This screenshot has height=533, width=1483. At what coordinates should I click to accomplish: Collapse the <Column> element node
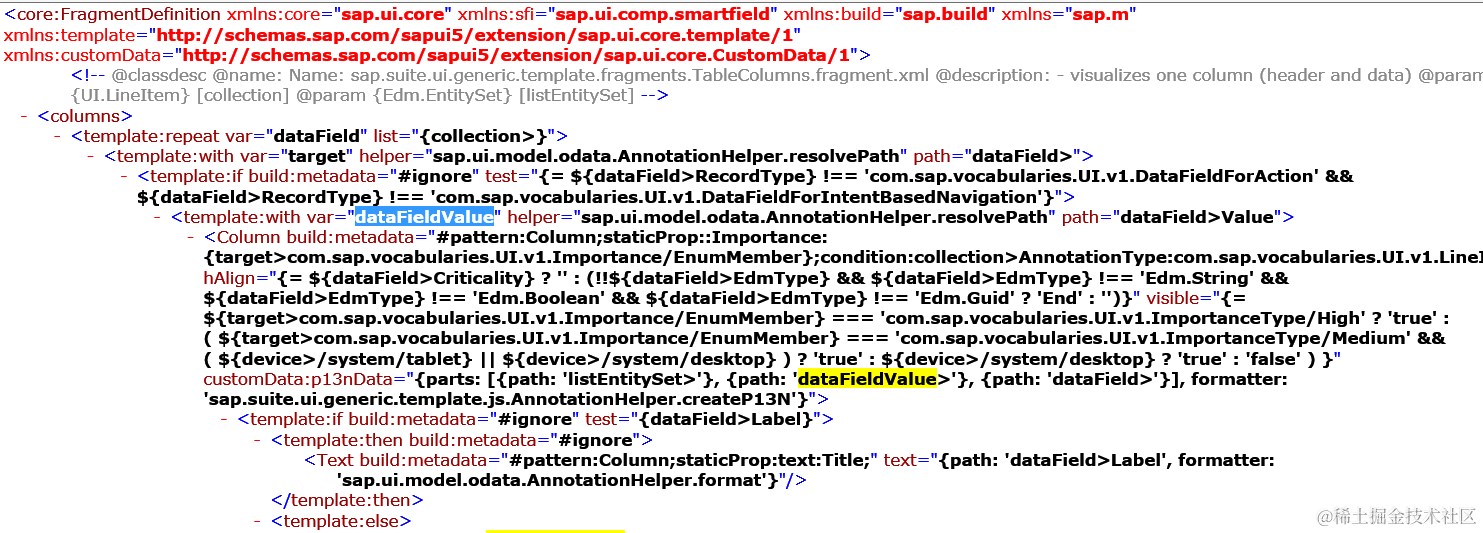click(192, 238)
